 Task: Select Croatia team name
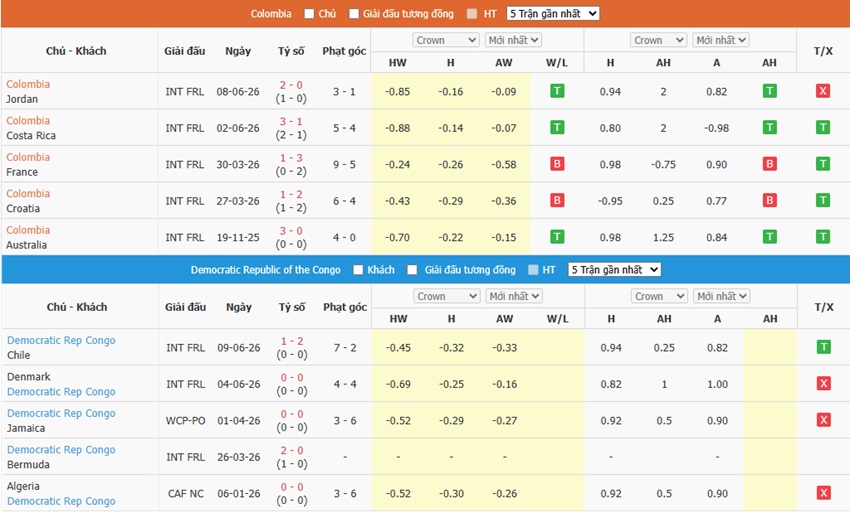23,208
